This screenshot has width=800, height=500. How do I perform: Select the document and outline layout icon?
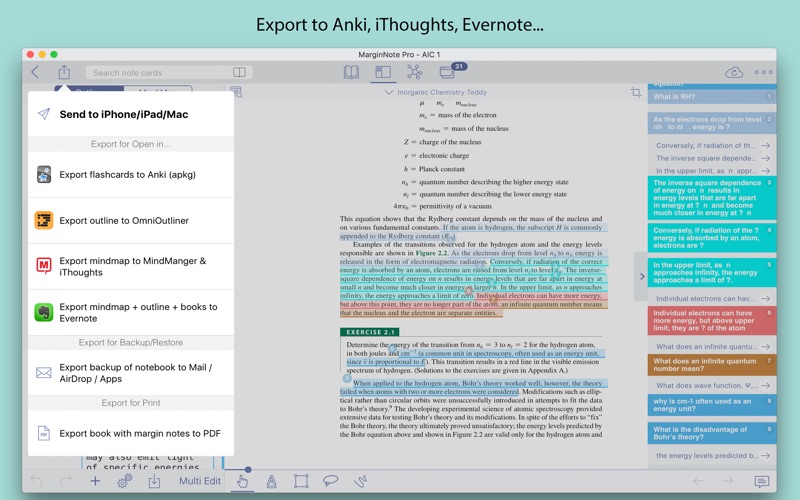pos(383,72)
